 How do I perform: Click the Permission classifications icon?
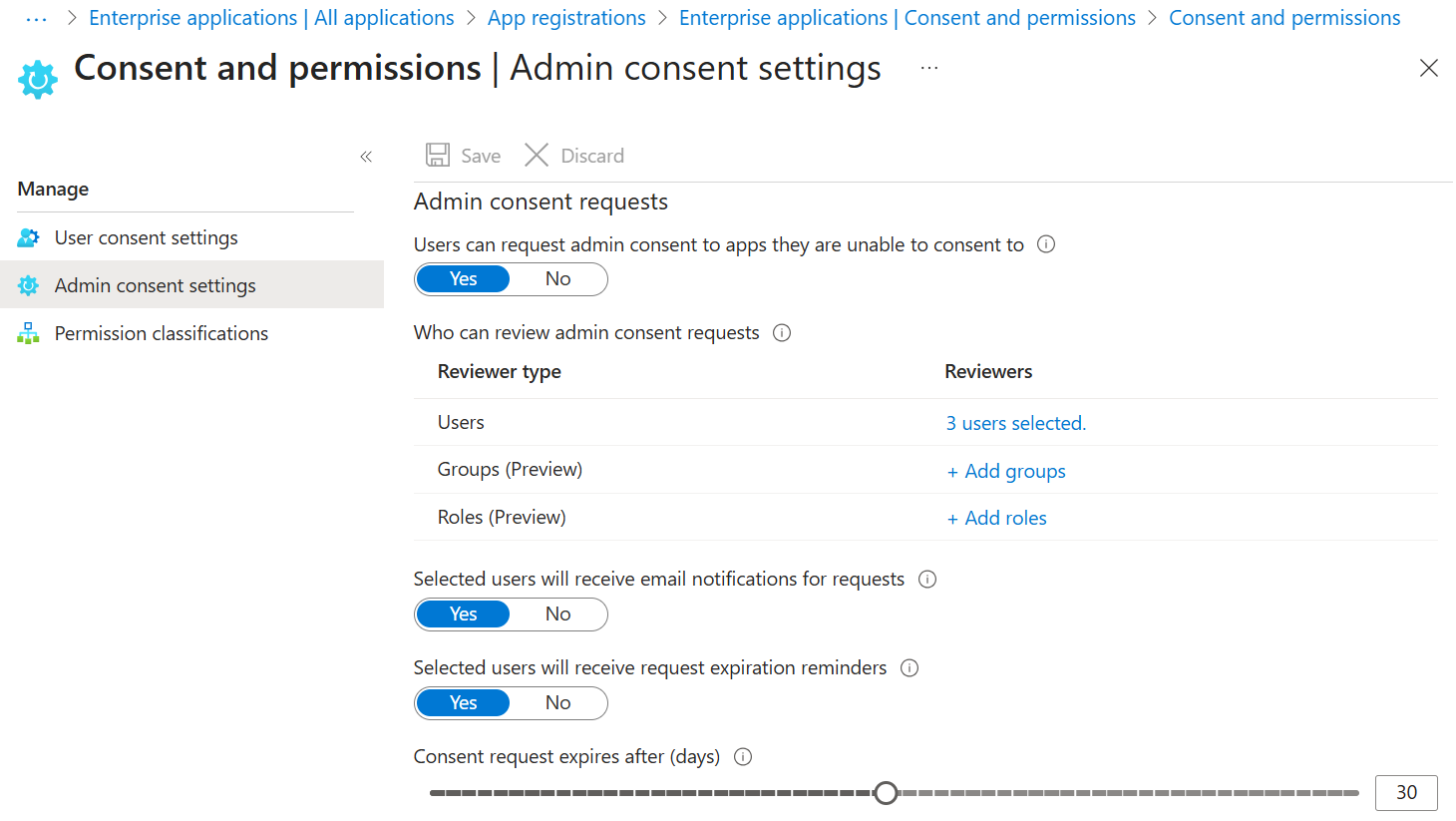click(x=30, y=332)
